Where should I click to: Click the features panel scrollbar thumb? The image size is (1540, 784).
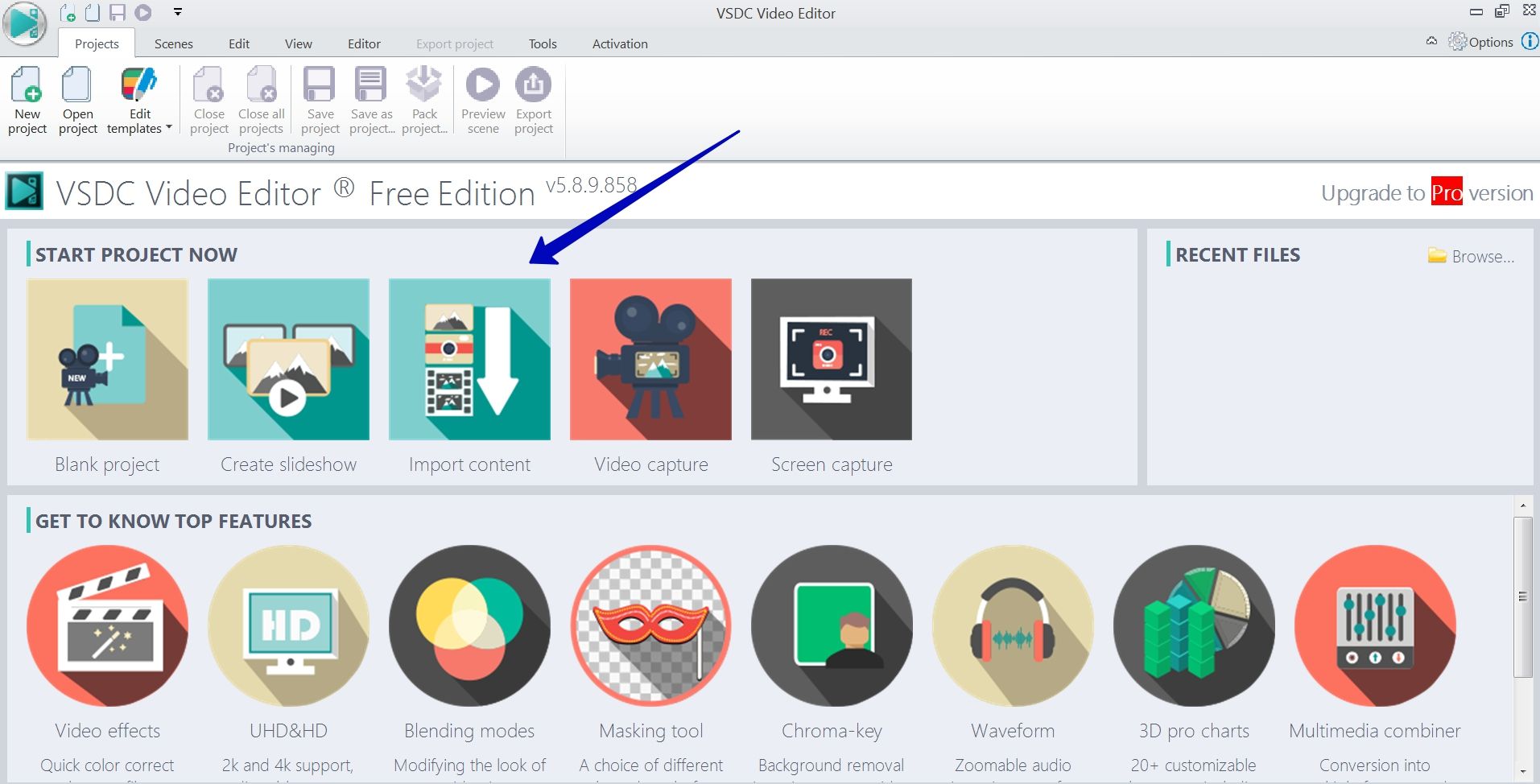click(1522, 596)
